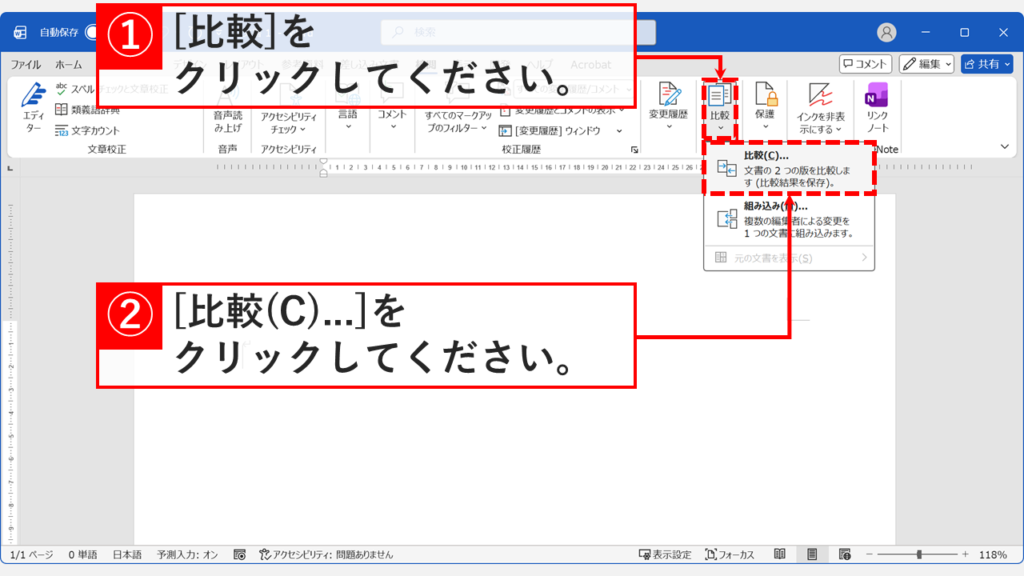The height and width of the screenshot is (576, 1024).
Task: Click 表示設定 in the status bar
Action: click(x=670, y=554)
